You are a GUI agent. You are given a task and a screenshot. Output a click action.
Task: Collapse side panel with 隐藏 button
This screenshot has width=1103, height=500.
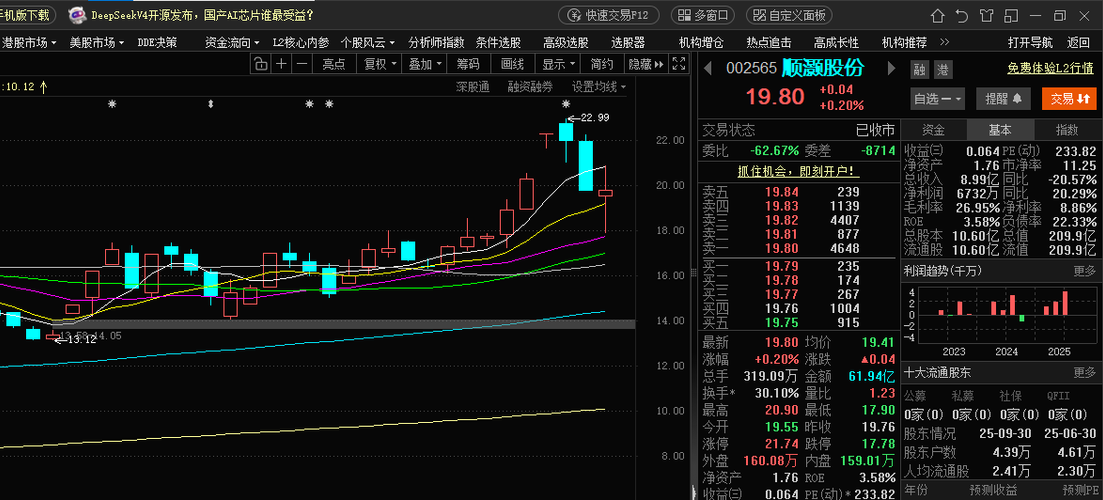(646, 65)
